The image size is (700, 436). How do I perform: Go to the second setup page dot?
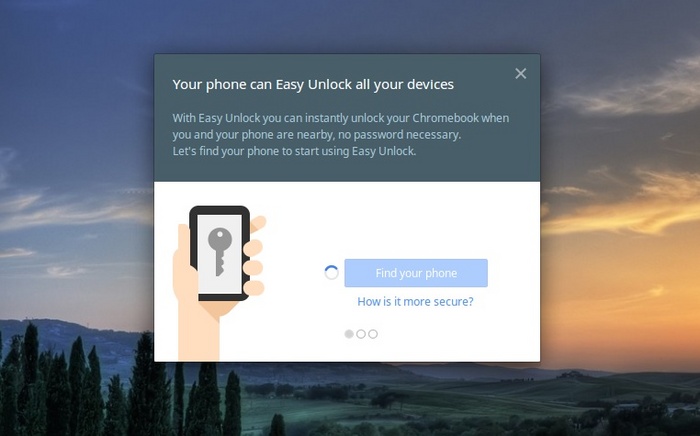(x=361, y=334)
